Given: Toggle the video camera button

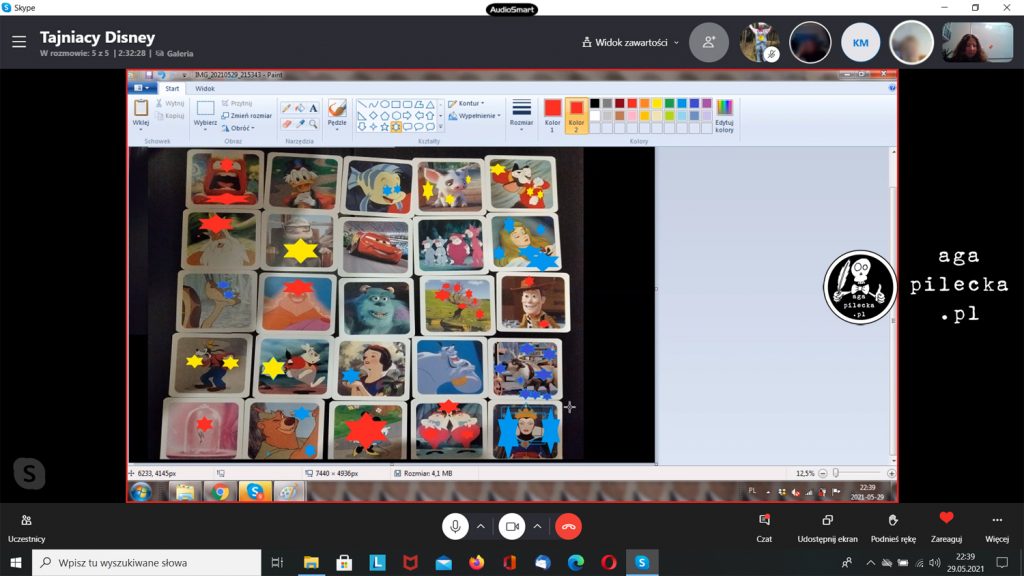Looking at the screenshot, I should coord(511,526).
